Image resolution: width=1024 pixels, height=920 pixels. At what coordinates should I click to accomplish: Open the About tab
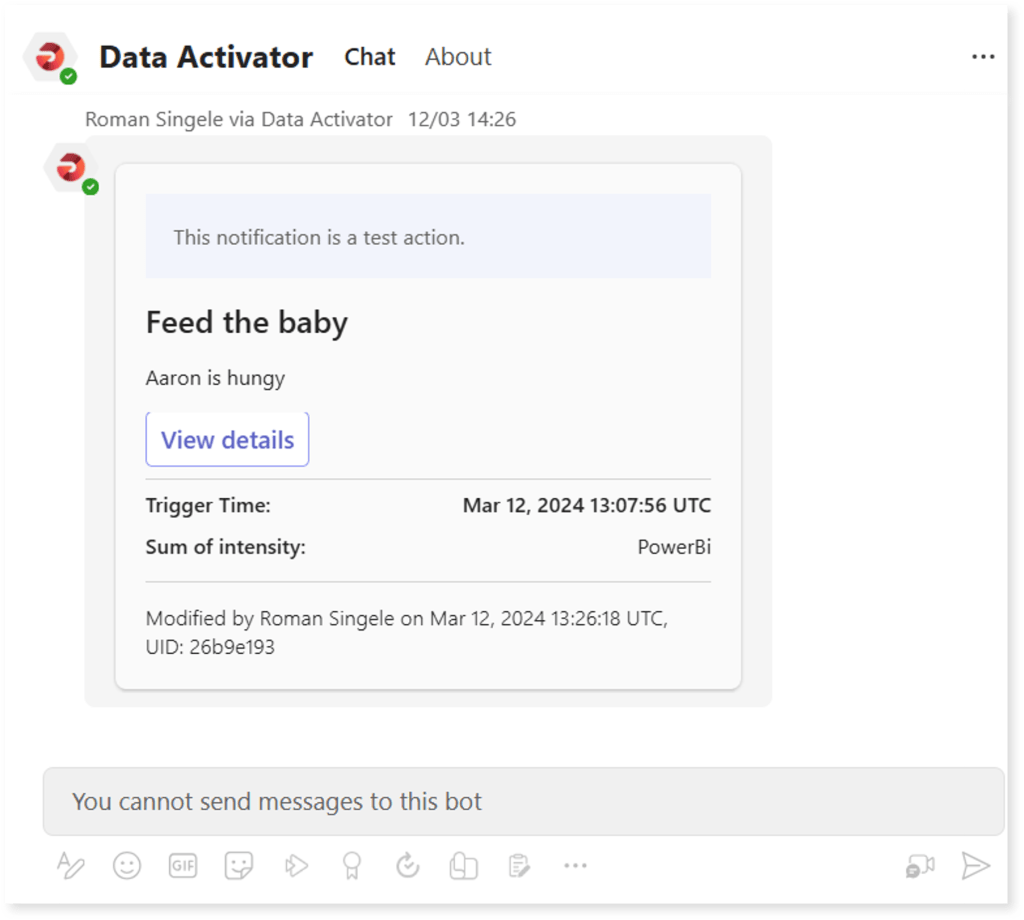(x=457, y=57)
